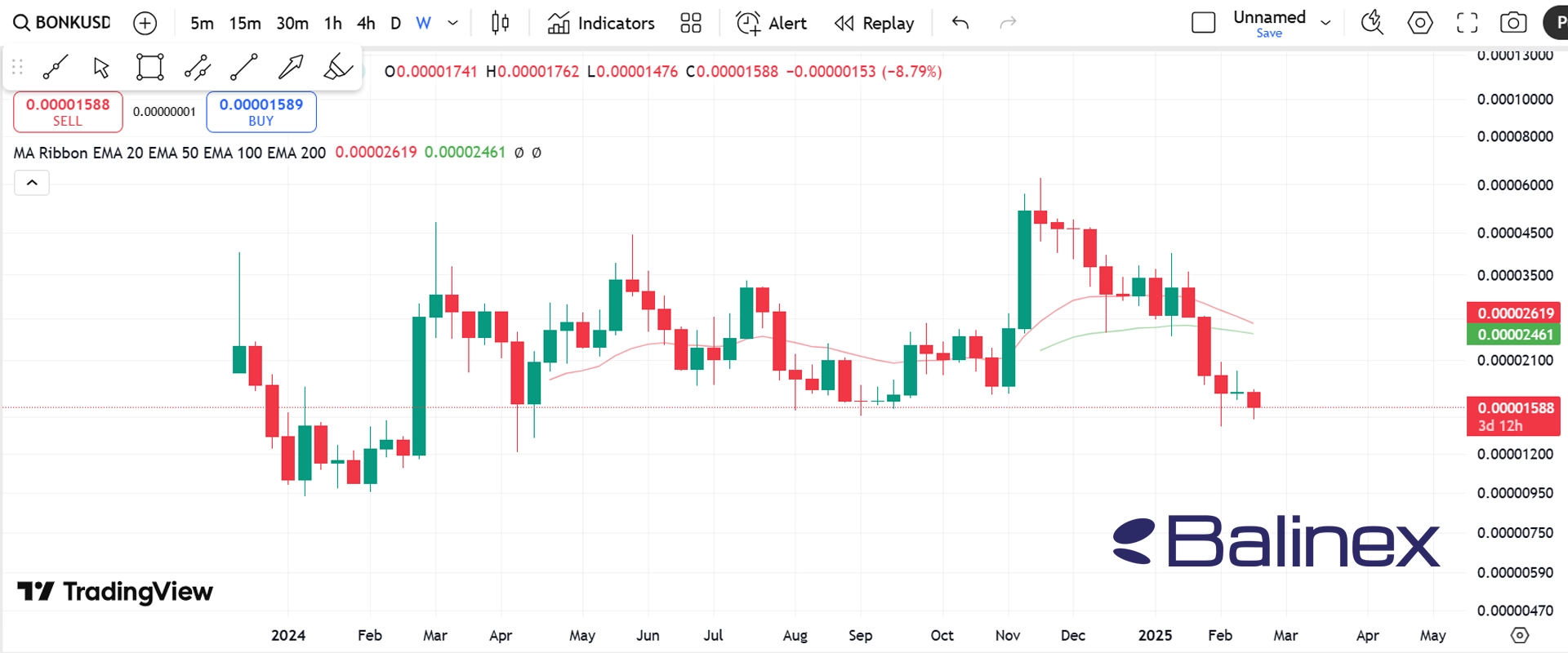
Task: Select the MA Ribbon indicator legend
Action: click(x=169, y=153)
